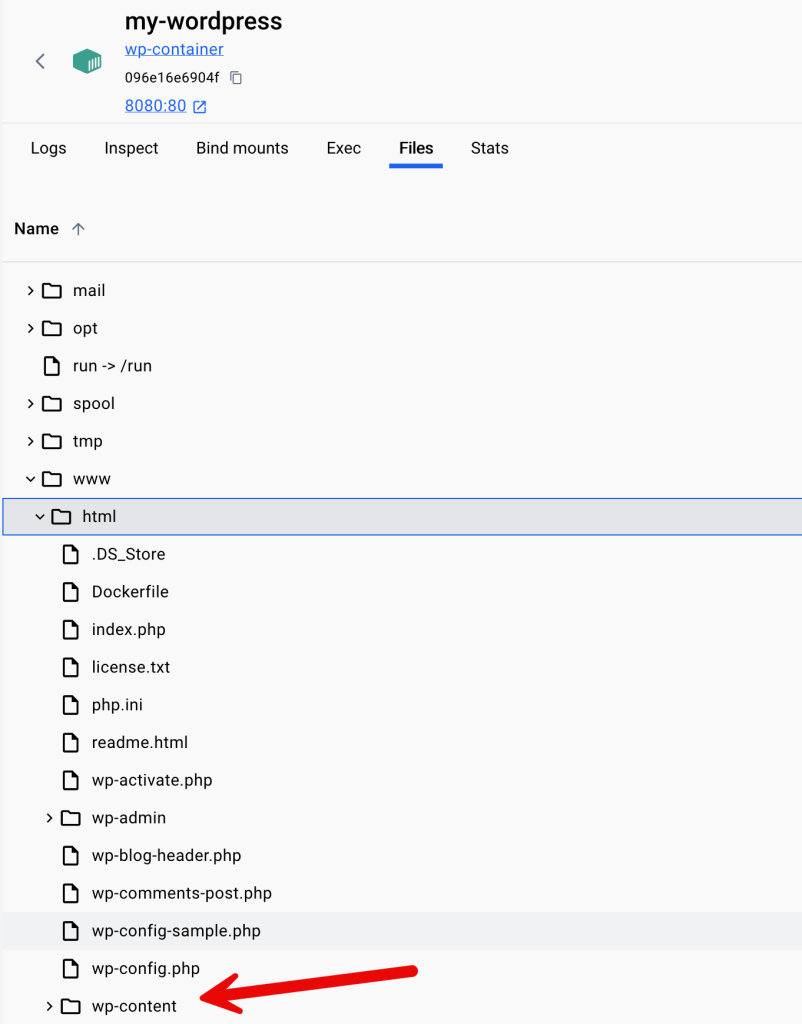This screenshot has width=802, height=1024.
Task: Switch to the Logs tab
Action: (48, 148)
